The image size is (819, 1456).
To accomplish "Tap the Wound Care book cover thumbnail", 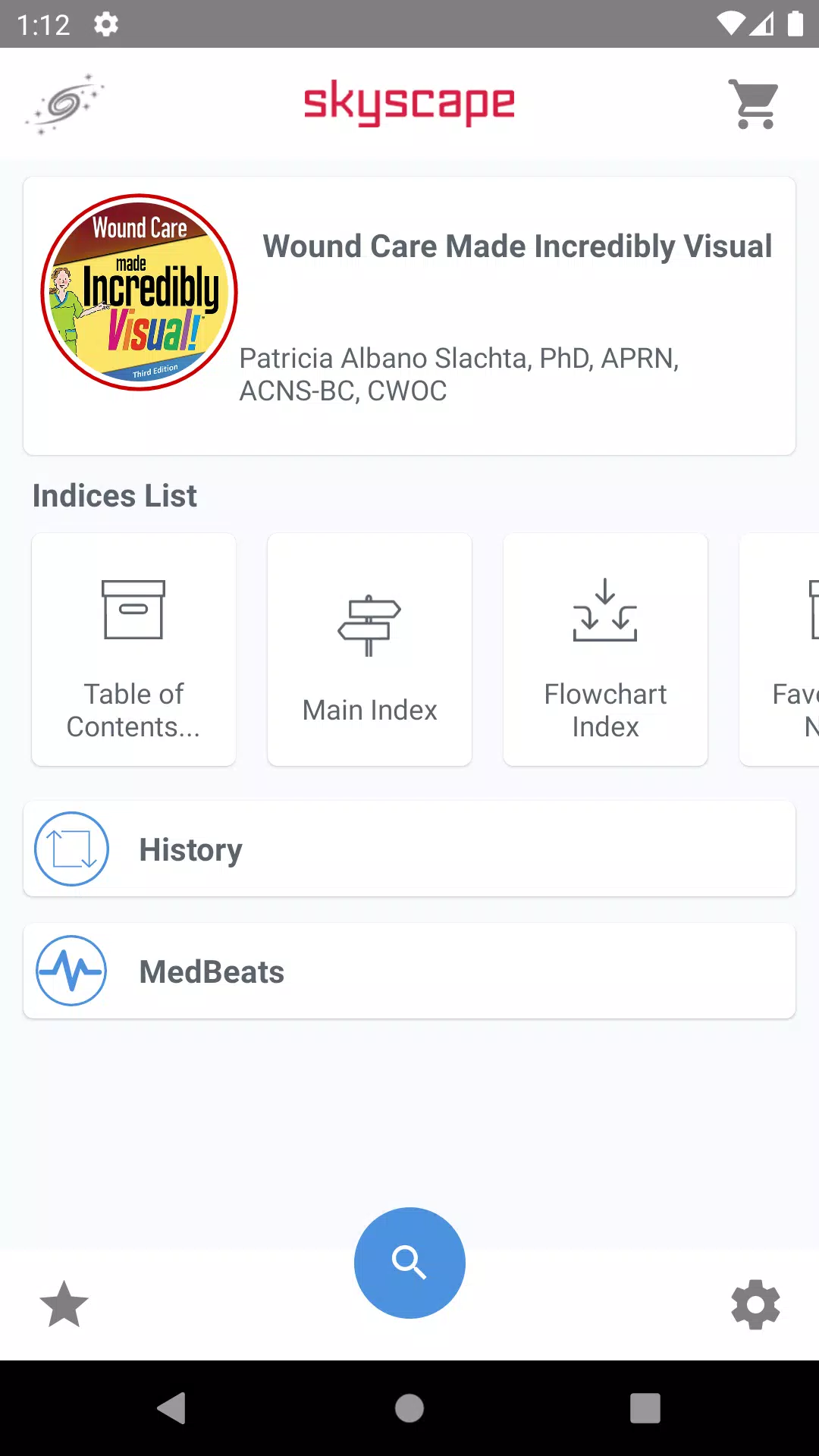I will click(x=140, y=293).
